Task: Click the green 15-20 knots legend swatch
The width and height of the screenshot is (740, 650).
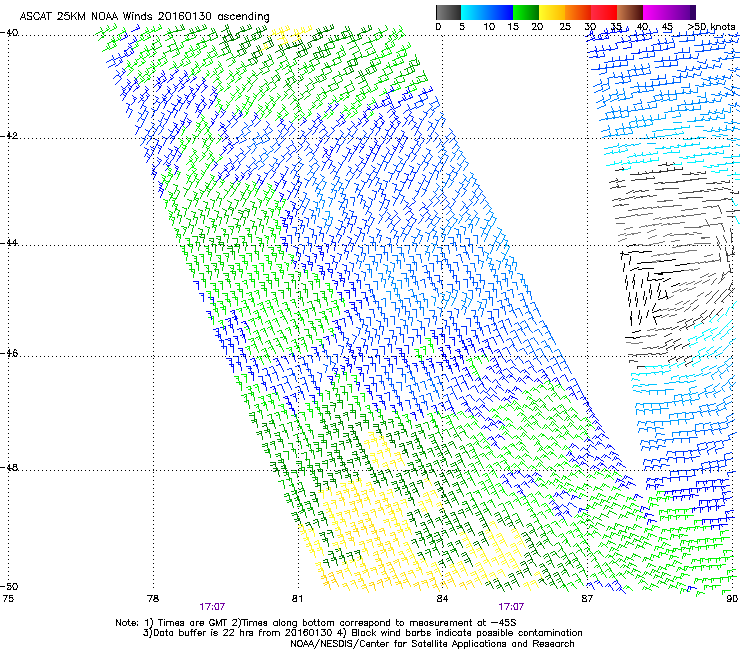Action: 526,12
